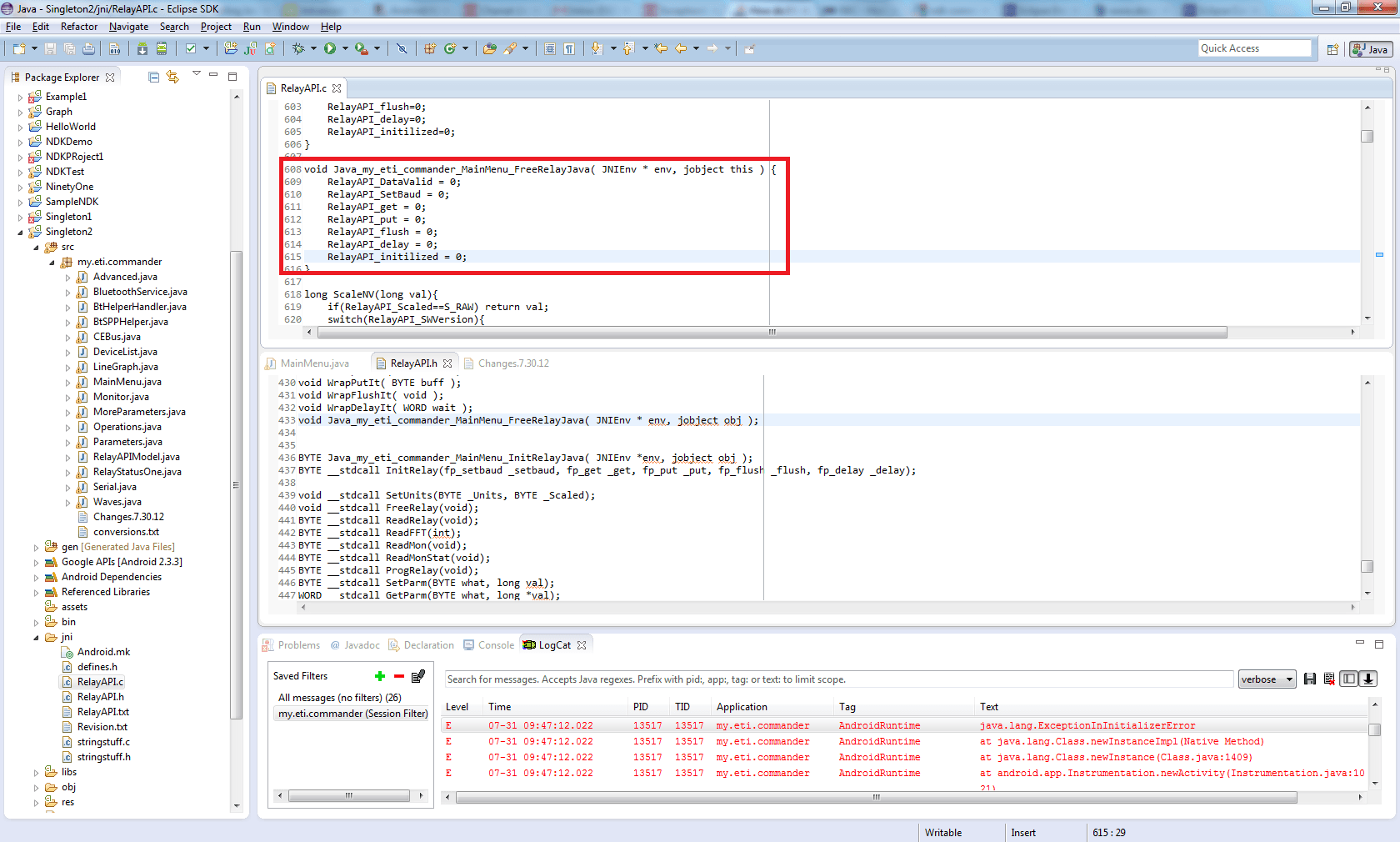Delete selected LogCat filter with minus icon
Screen dimensions: 1400x842
pyautogui.click(x=399, y=676)
